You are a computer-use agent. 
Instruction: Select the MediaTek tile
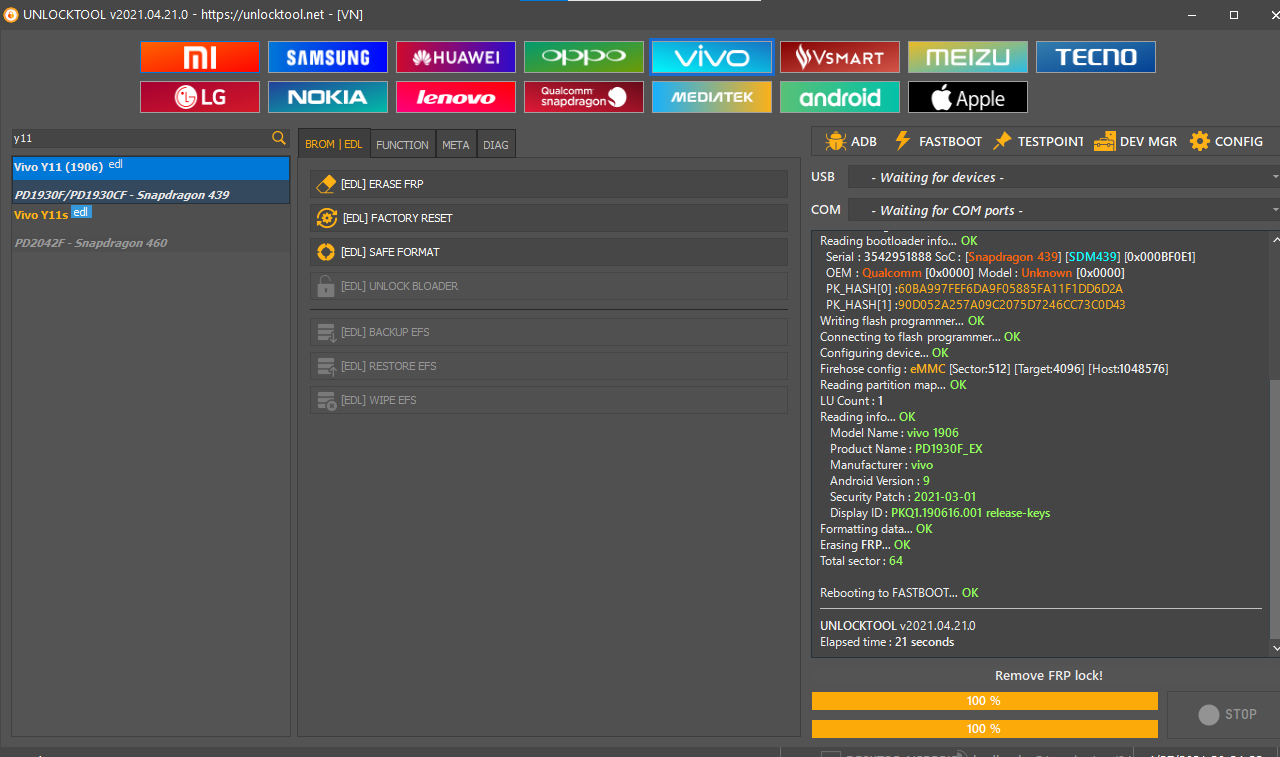click(712, 97)
